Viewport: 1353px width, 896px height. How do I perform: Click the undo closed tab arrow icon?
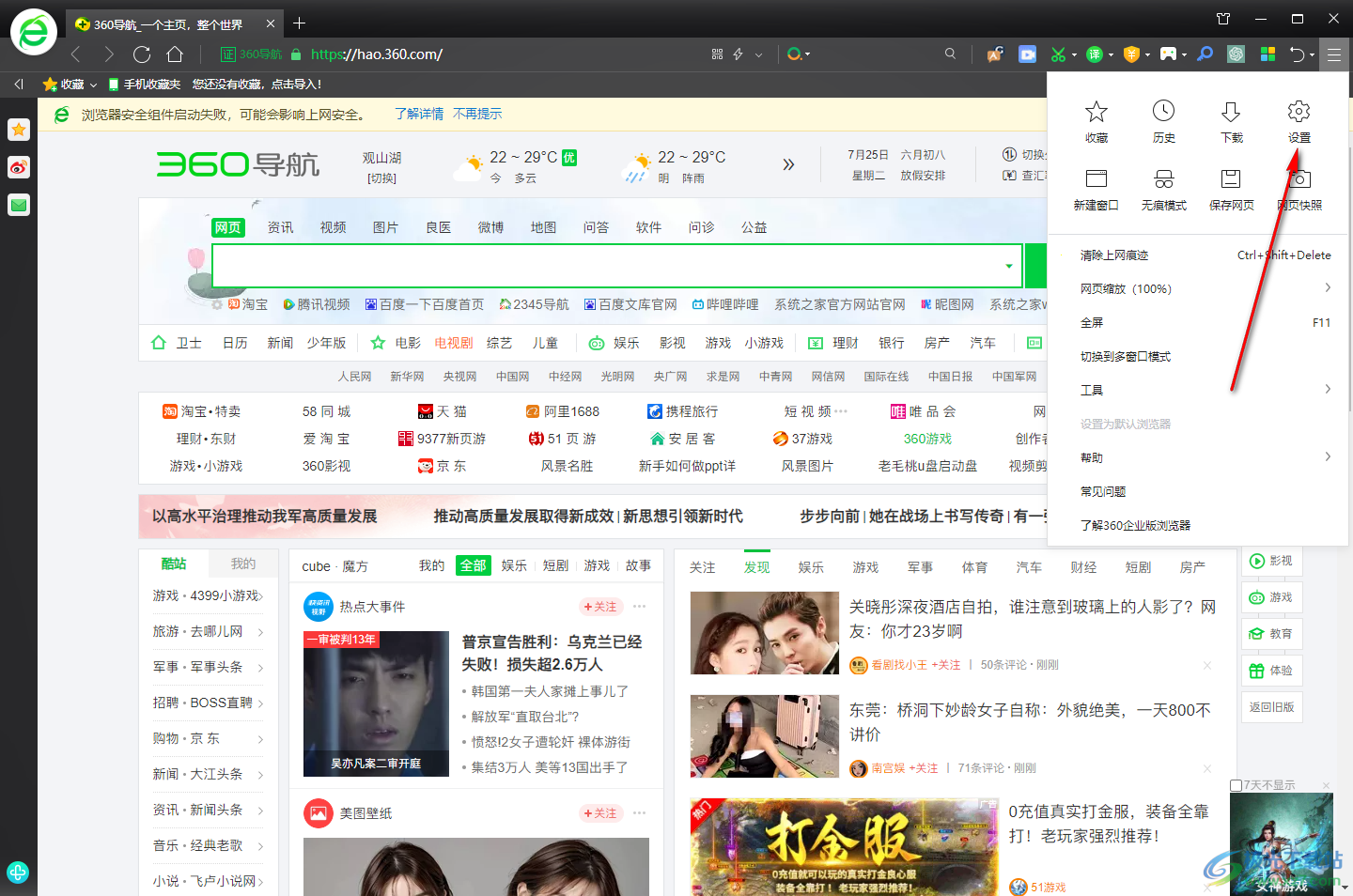tap(1297, 54)
